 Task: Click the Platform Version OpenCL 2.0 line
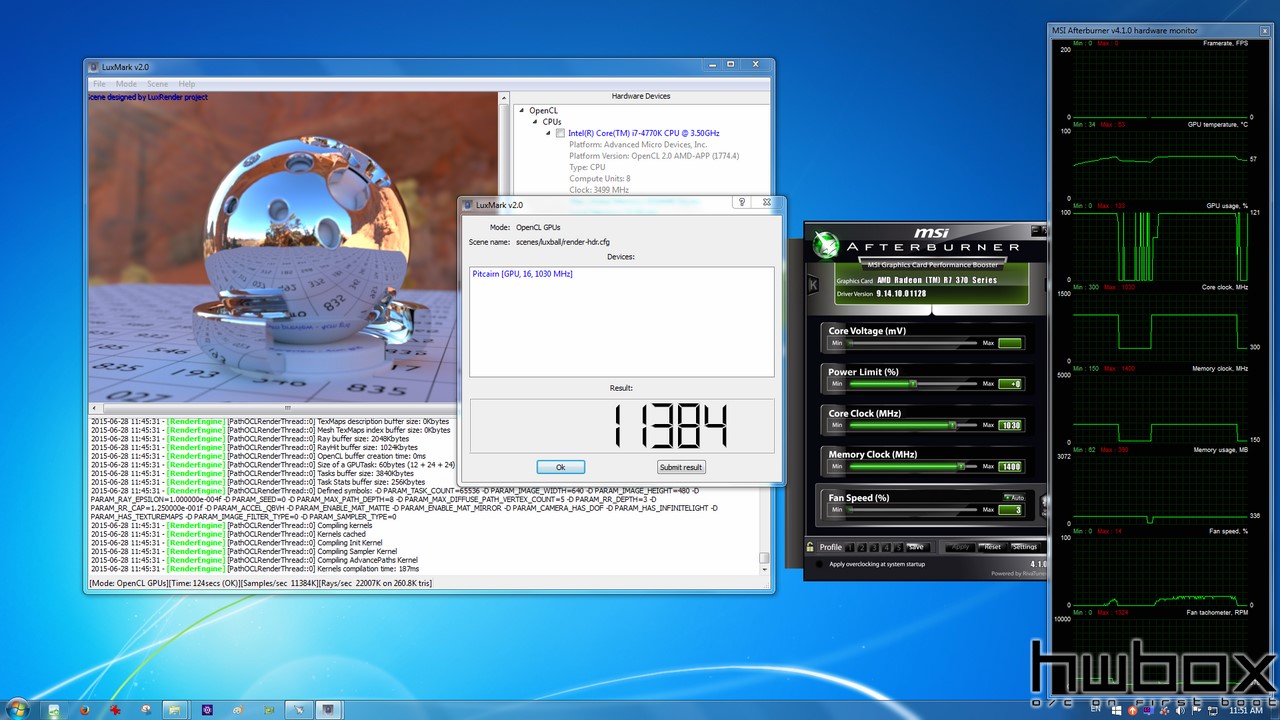click(x=654, y=156)
